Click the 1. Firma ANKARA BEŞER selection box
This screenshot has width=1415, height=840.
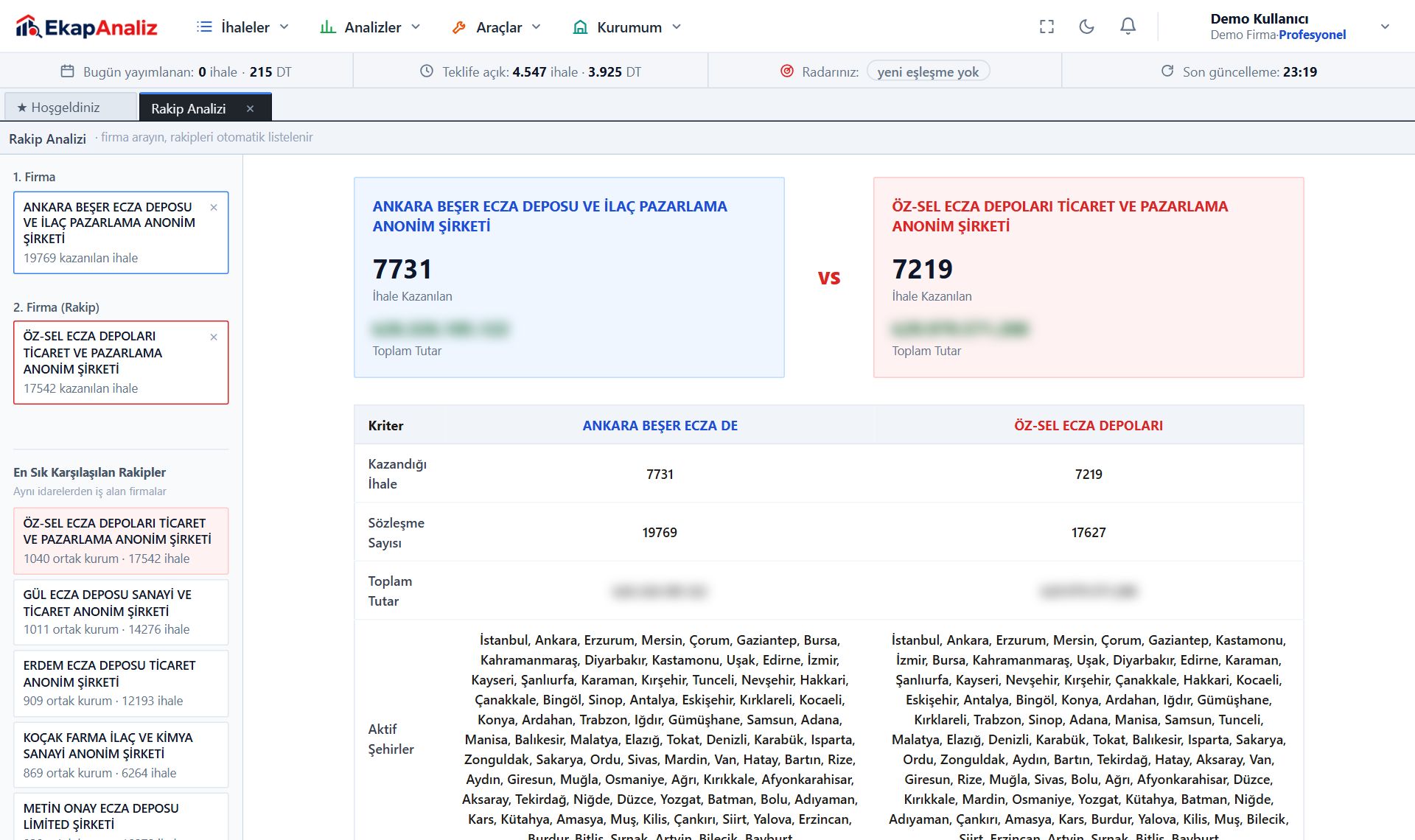click(121, 232)
